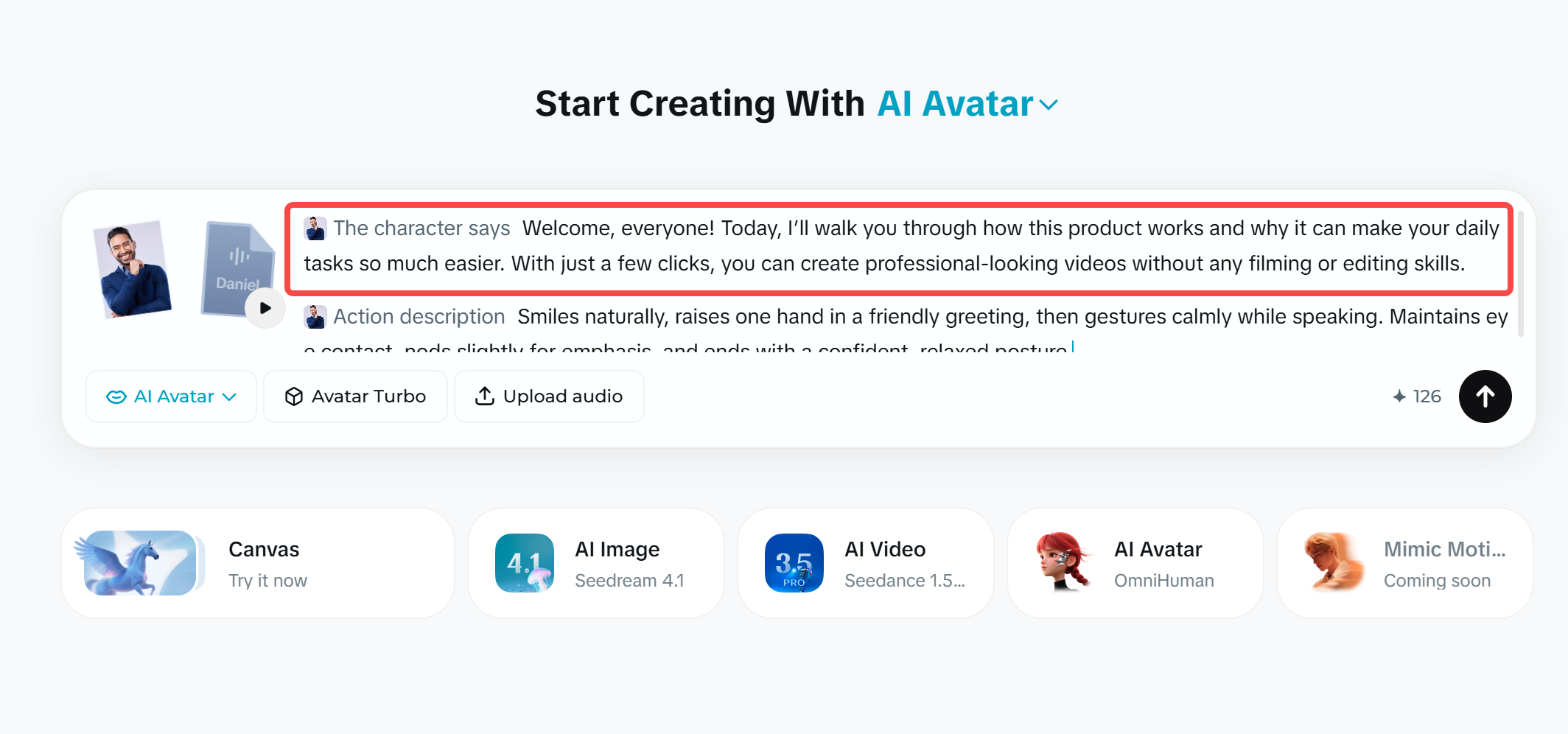This screenshot has width=1568, height=734.
Task: Click Upload audio button
Action: tap(549, 396)
